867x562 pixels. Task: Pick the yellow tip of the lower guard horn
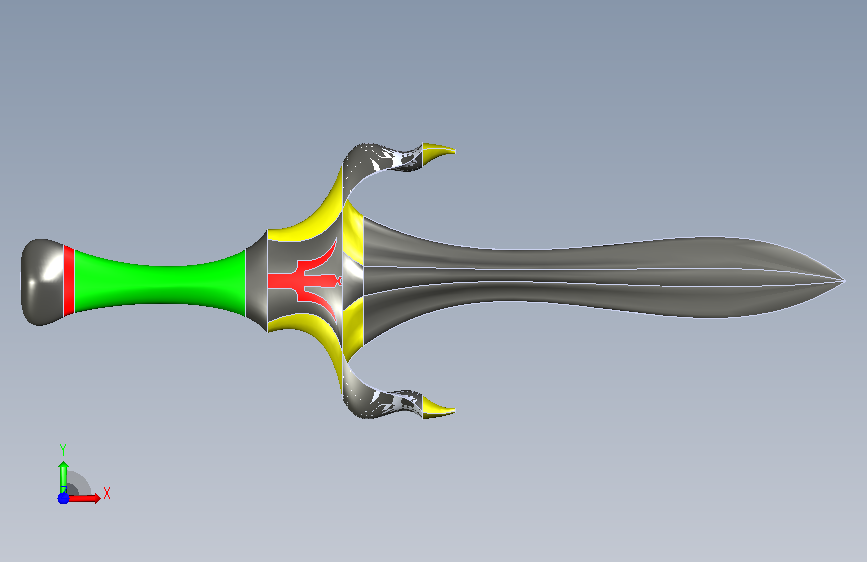(x=438, y=408)
